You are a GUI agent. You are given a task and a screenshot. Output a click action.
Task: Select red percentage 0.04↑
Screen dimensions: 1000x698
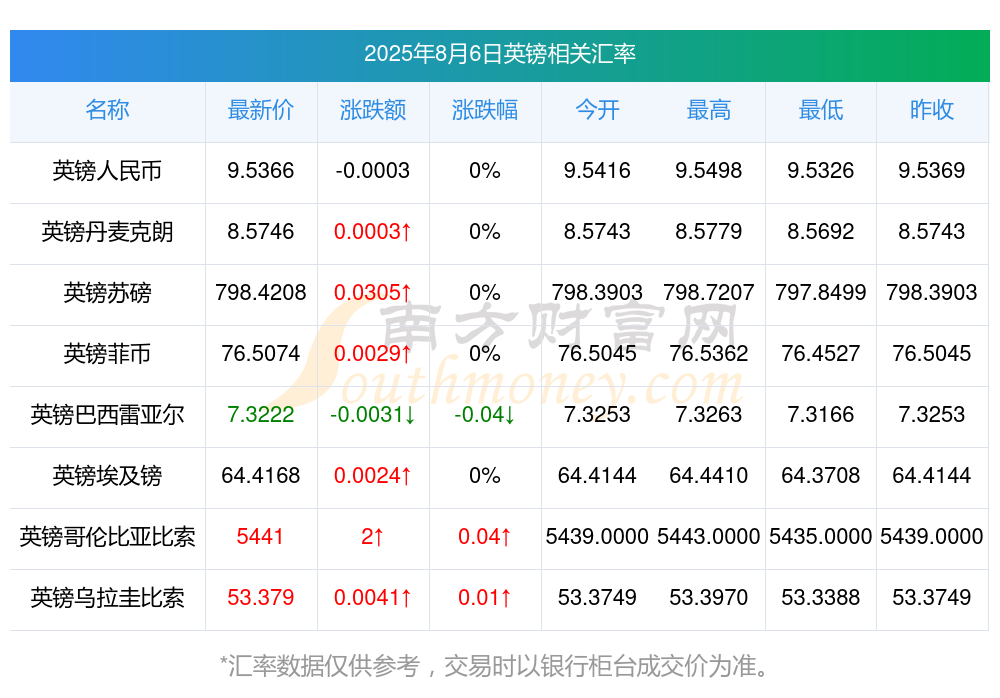(485, 537)
